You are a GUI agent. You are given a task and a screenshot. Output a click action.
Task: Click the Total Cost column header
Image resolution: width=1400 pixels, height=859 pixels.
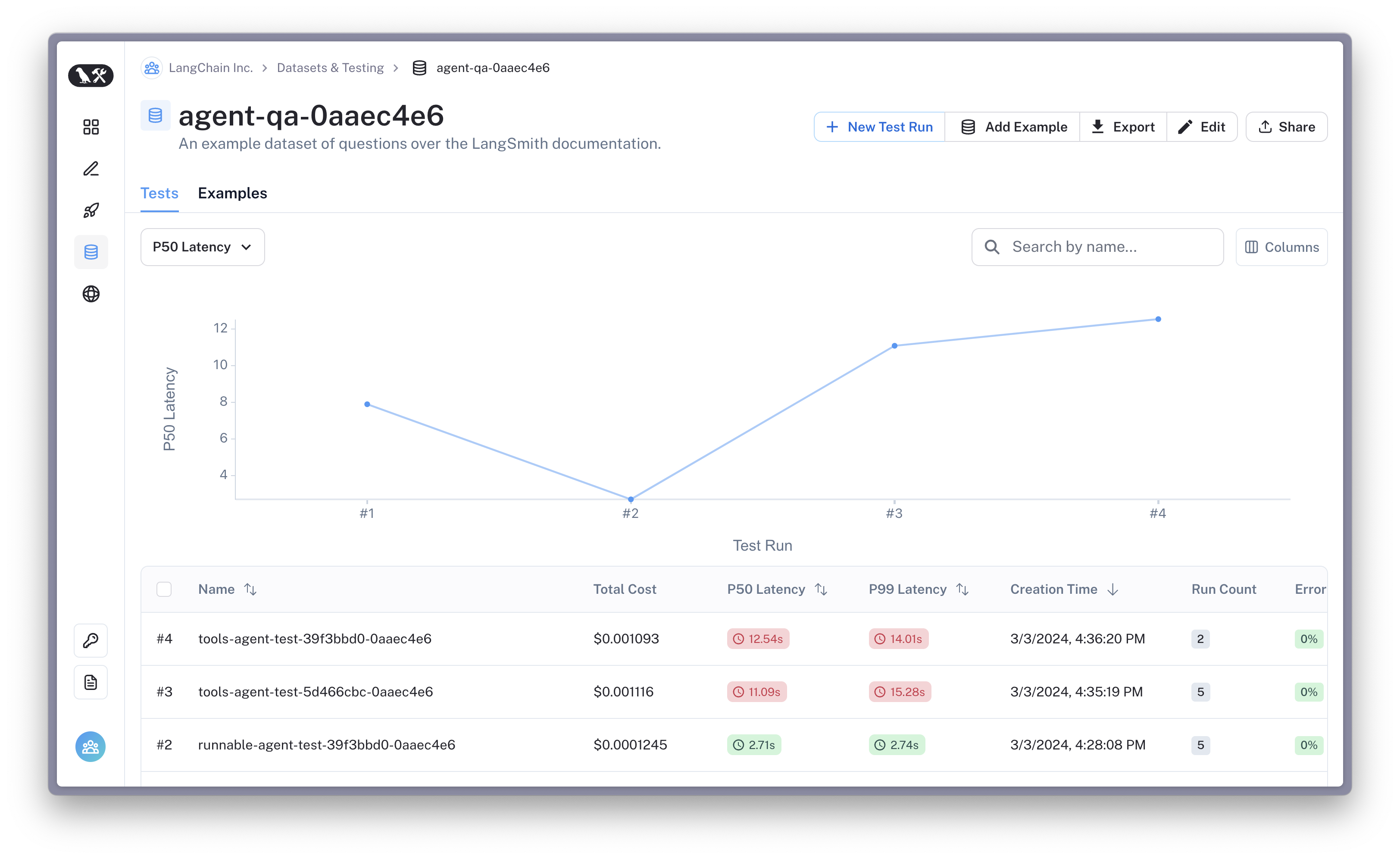tap(625, 589)
